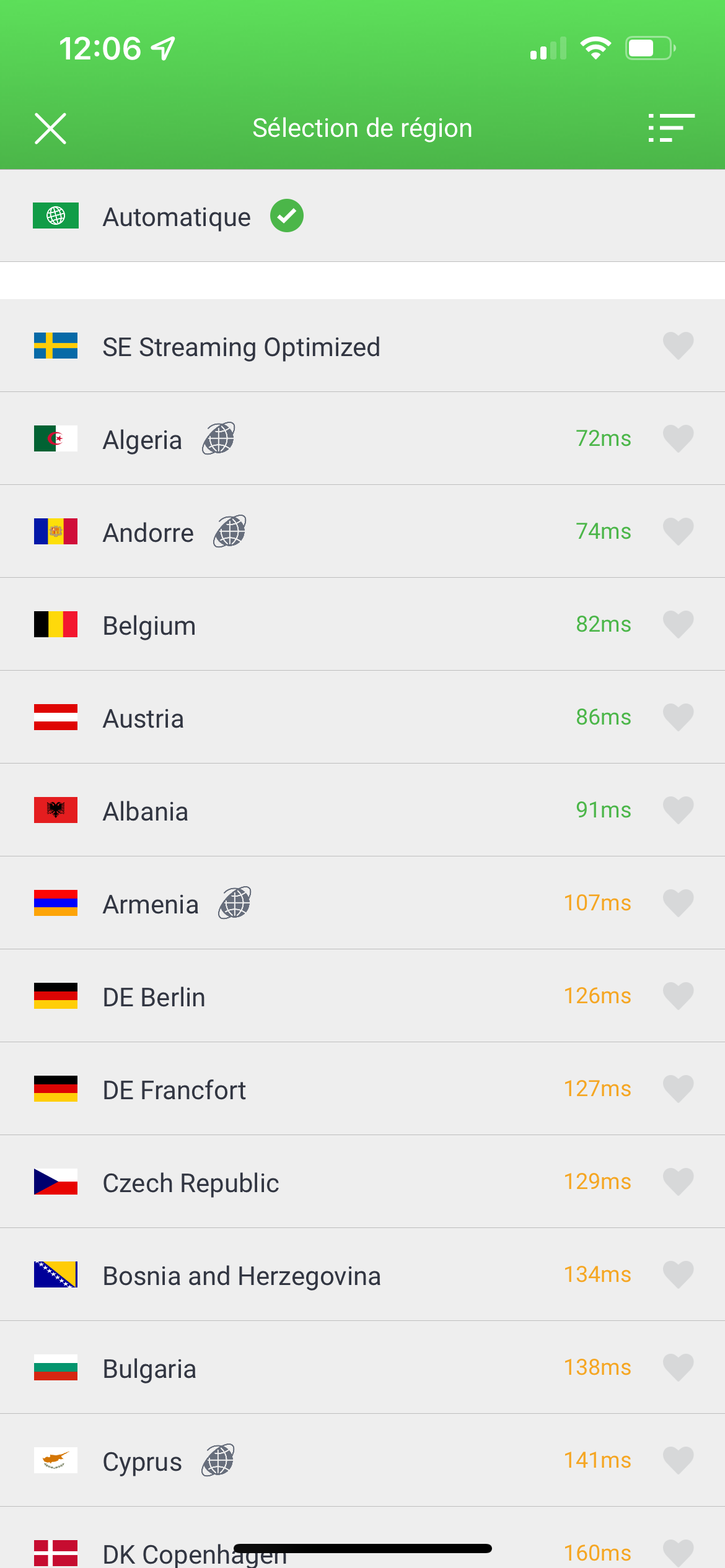Click the heart icon for DE Berlin
725x1568 pixels.
click(678, 996)
